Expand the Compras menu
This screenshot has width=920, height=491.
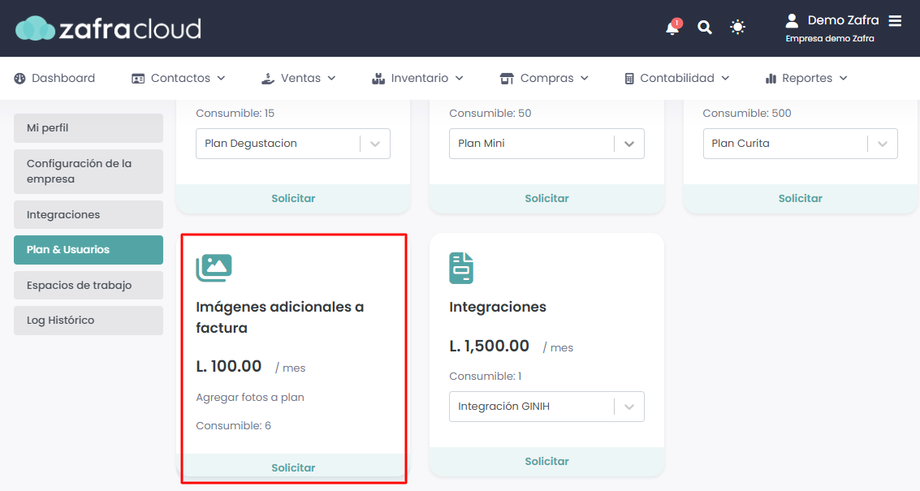click(544, 79)
